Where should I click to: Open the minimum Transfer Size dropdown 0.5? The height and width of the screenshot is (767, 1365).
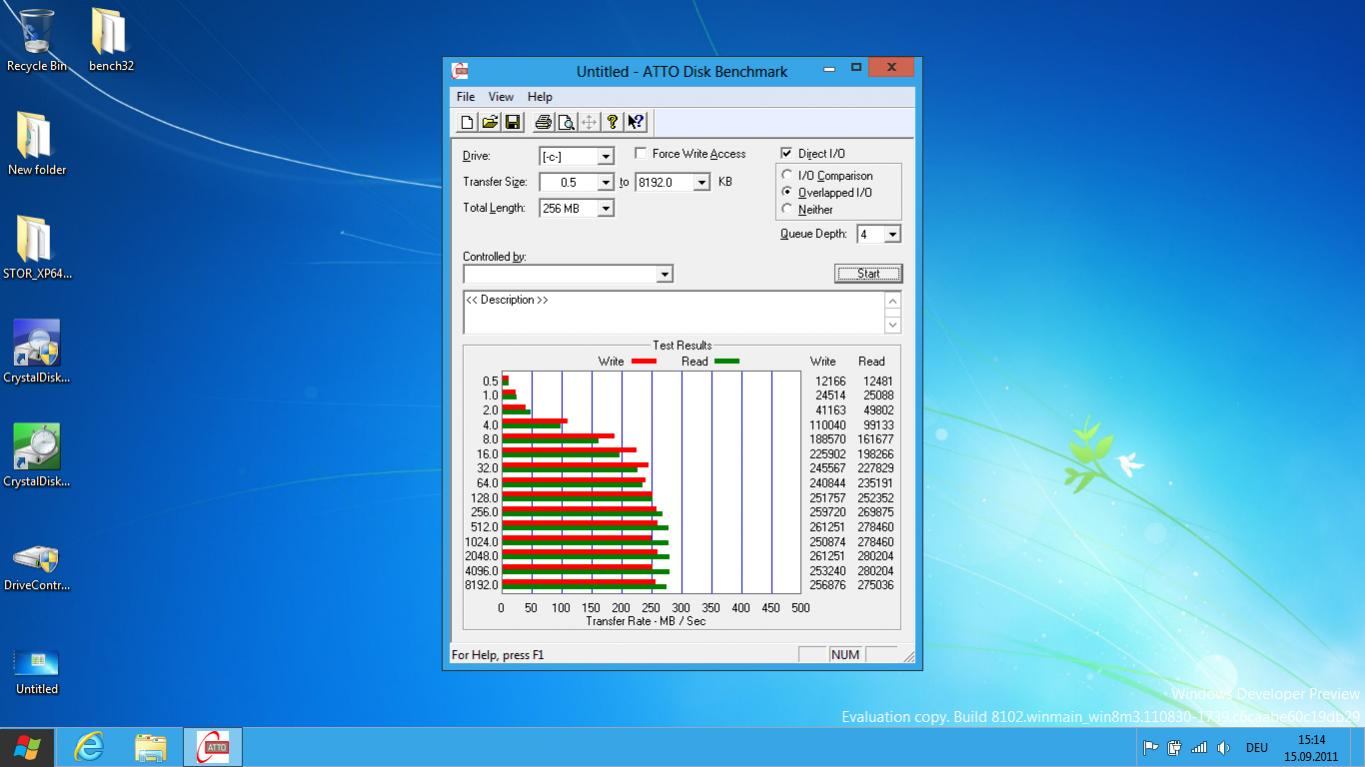point(605,183)
